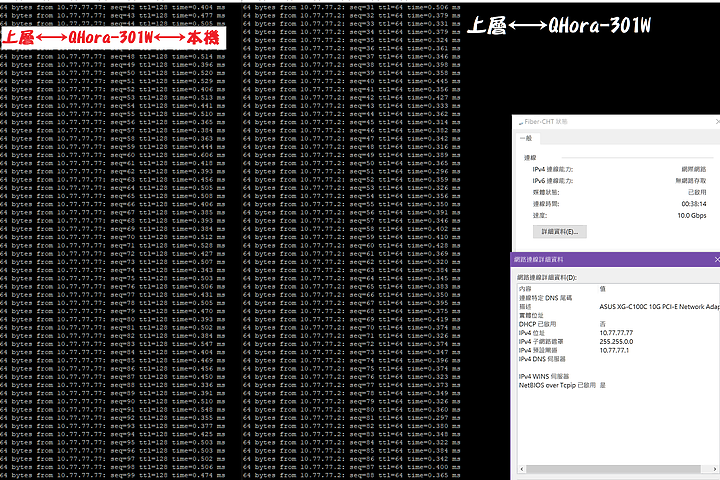Click the 連線時間 value 00:38:14
Image resolution: width=720 pixels, height=480 pixels.
[x=694, y=204]
